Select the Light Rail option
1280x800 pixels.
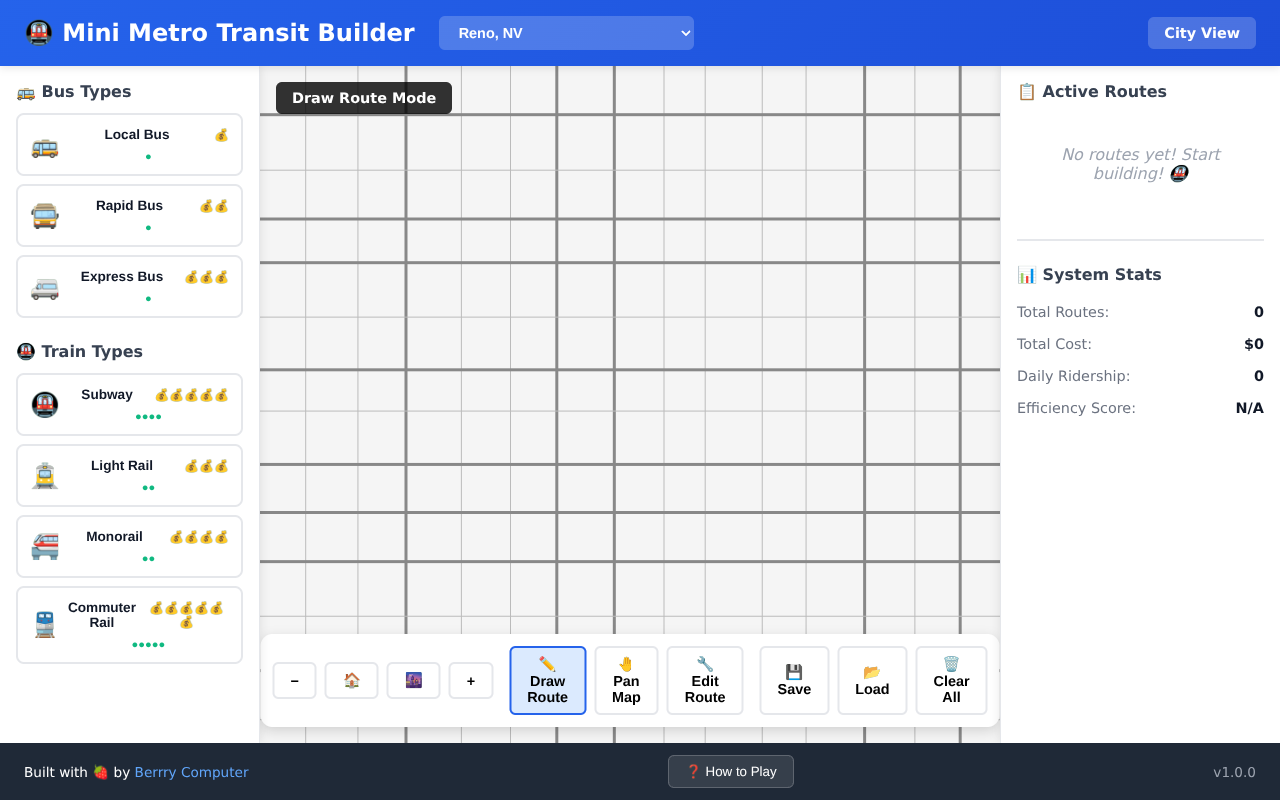click(128, 475)
